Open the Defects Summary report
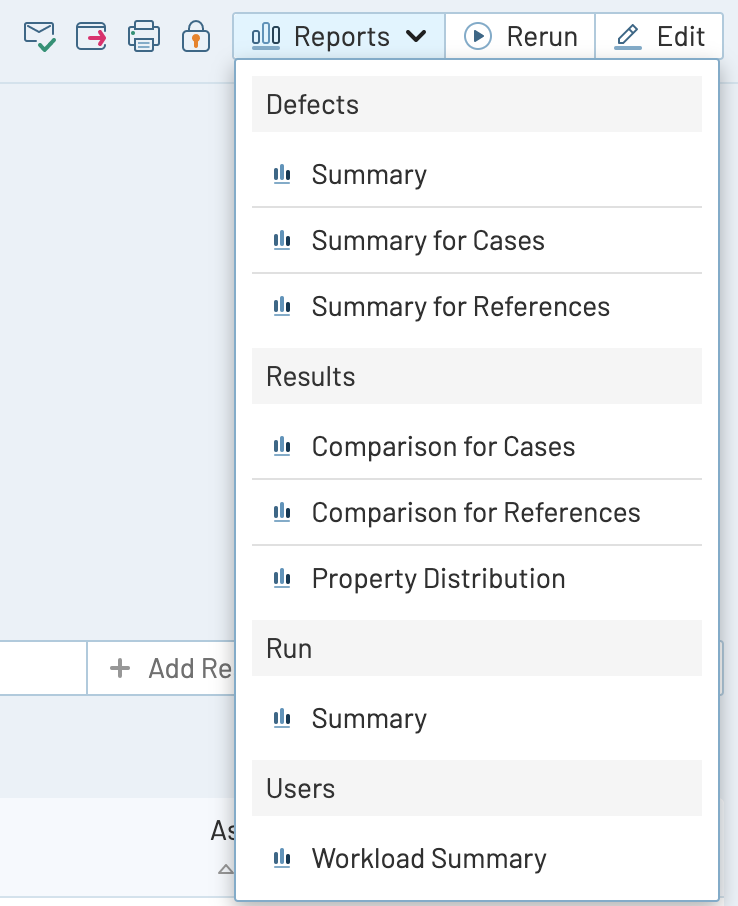The height and width of the screenshot is (906, 738). click(x=369, y=175)
